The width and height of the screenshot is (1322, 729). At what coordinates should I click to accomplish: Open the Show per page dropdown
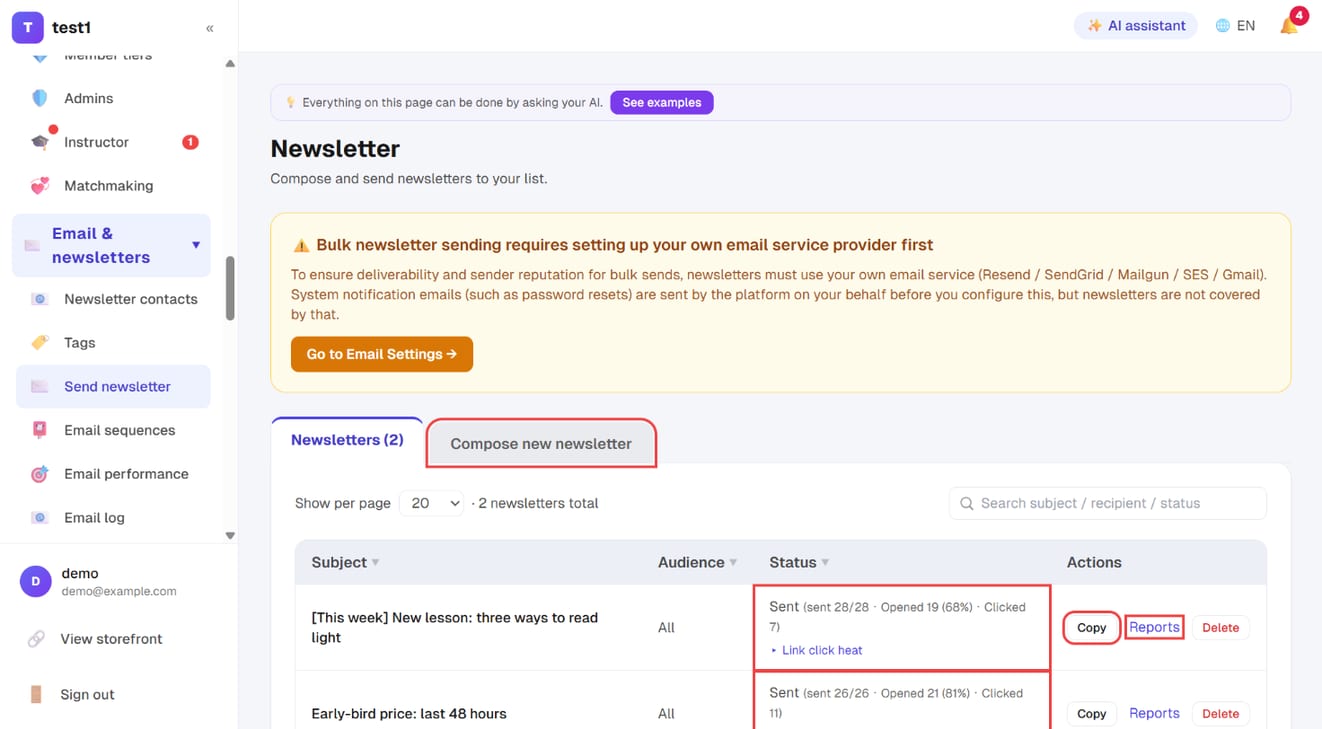click(433, 503)
